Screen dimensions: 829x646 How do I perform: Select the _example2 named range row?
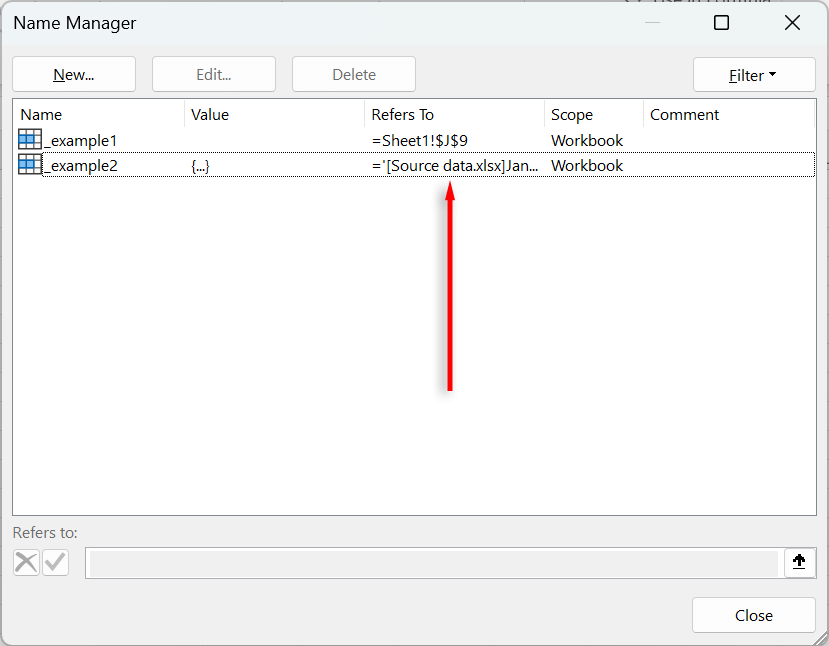[x=81, y=166]
